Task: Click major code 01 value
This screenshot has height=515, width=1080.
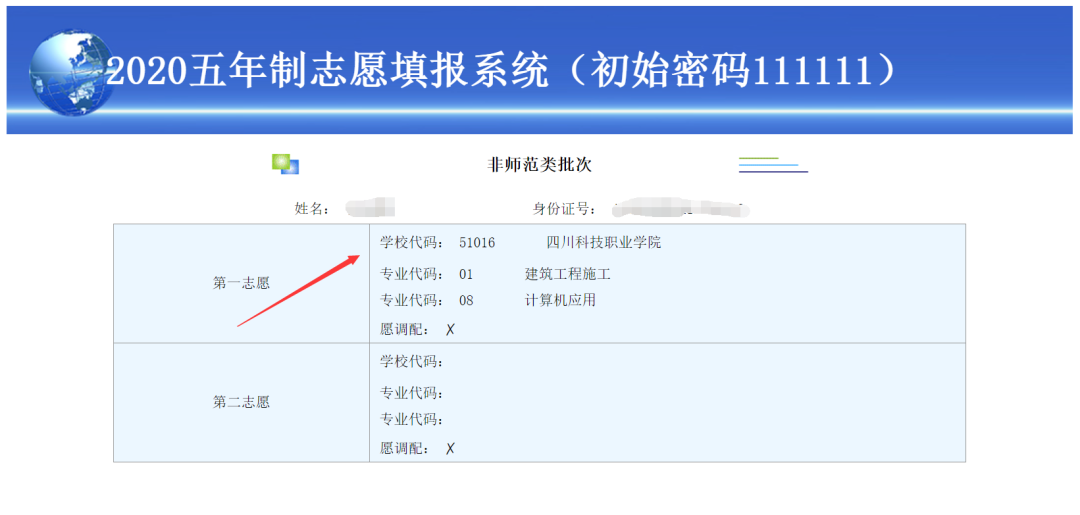Action: 466,274
